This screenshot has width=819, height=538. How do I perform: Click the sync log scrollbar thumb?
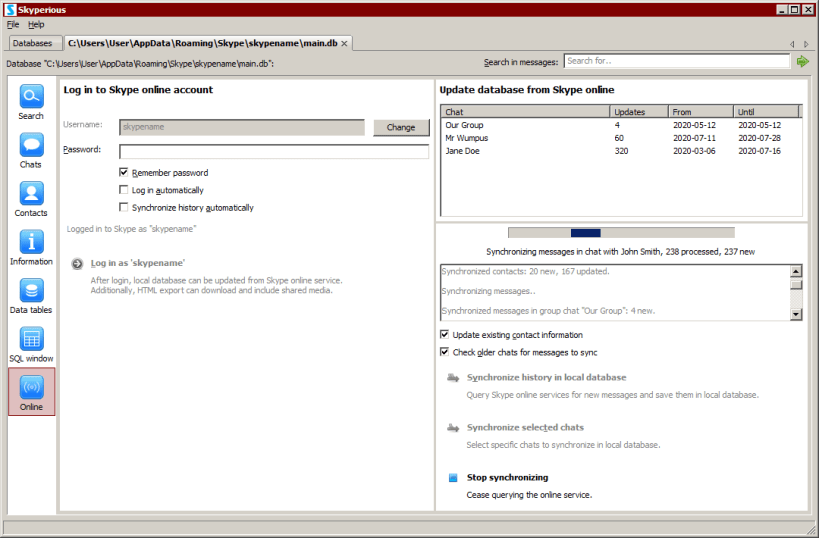click(796, 285)
